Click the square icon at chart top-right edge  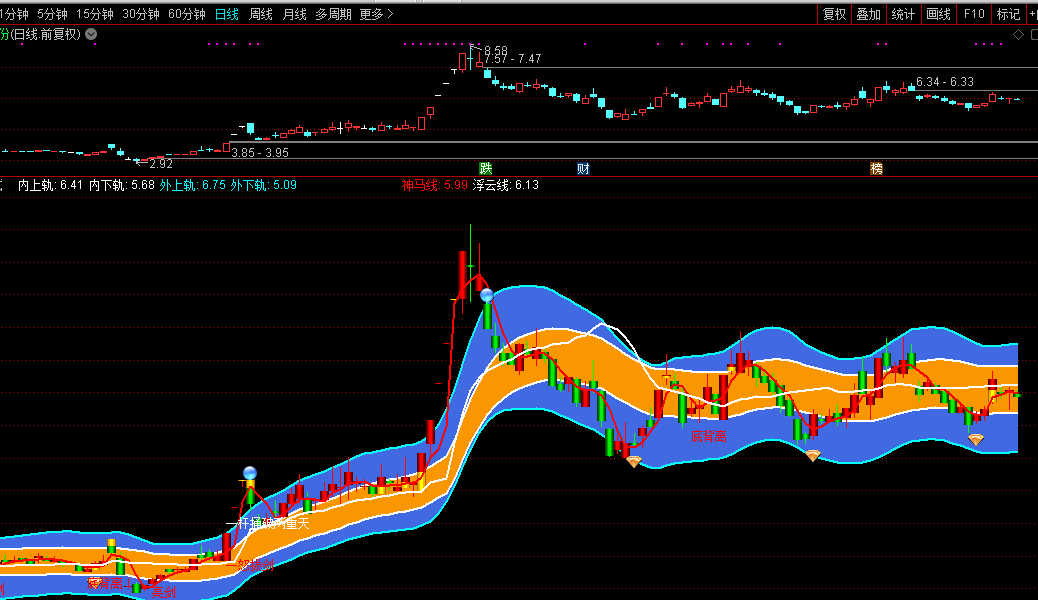(x=1032, y=34)
